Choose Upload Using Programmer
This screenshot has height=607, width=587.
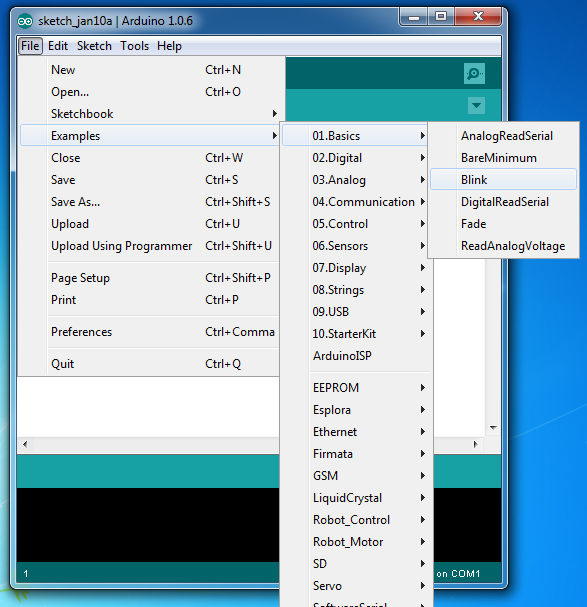pyautogui.click(x=150, y=246)
